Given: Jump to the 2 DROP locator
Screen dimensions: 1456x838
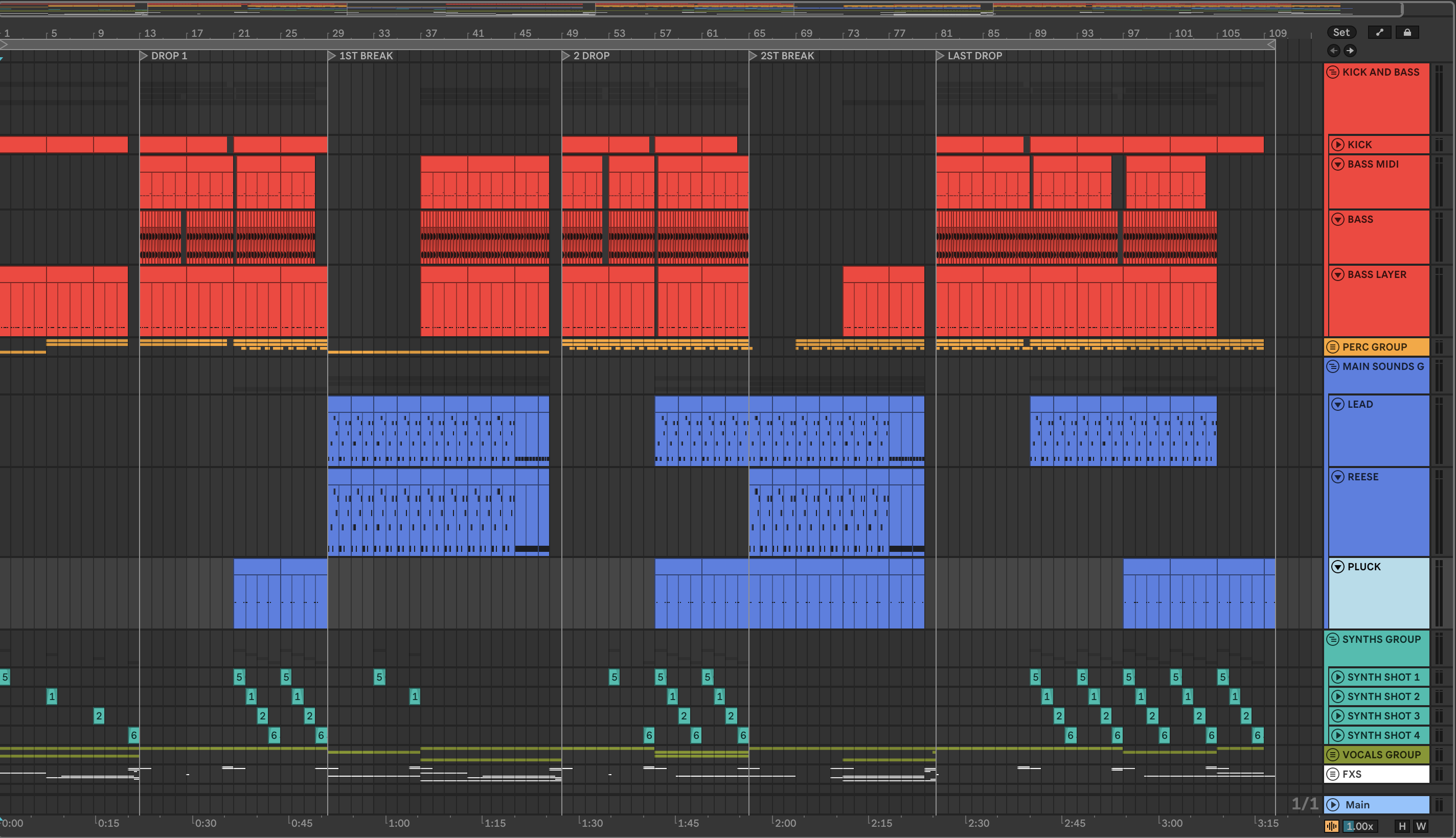Looking at the screenshot, I should [566, 56].
